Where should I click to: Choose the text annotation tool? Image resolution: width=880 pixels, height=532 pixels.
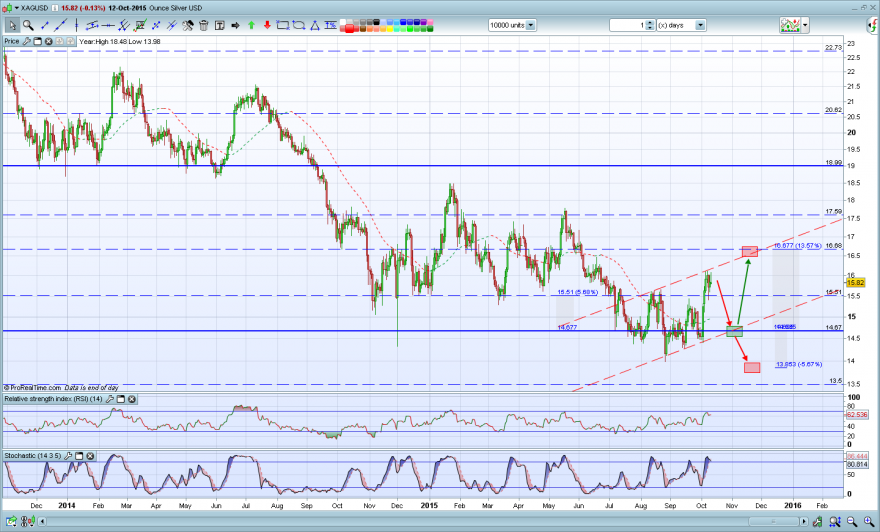pos(219,25)
